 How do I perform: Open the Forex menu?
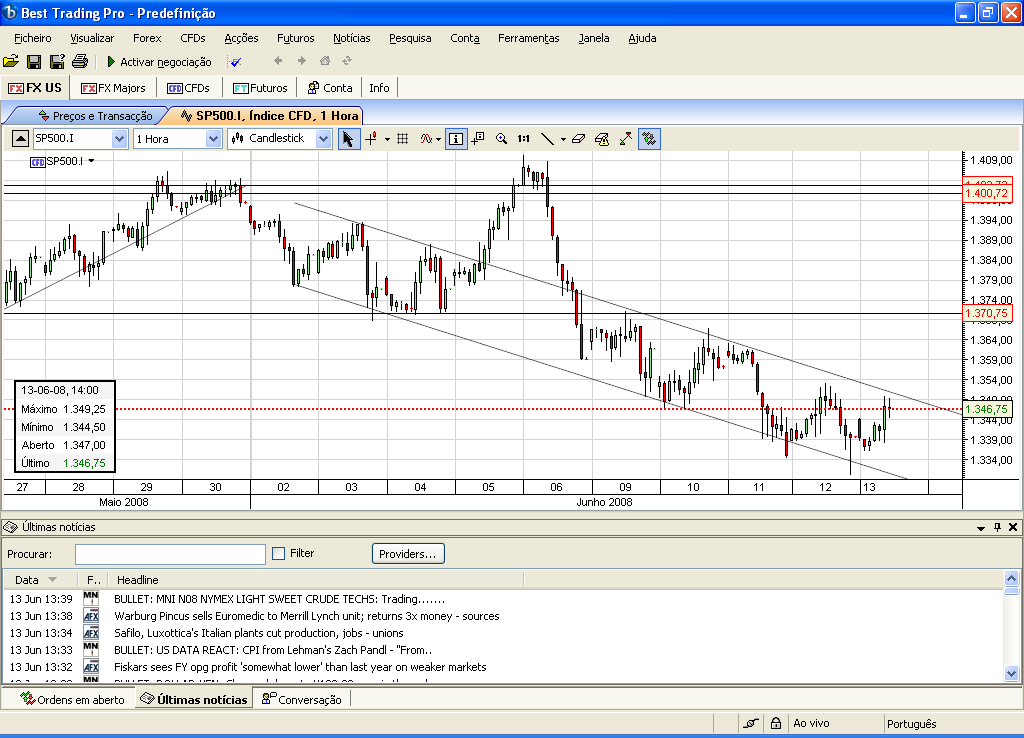[x=147, y=38]
